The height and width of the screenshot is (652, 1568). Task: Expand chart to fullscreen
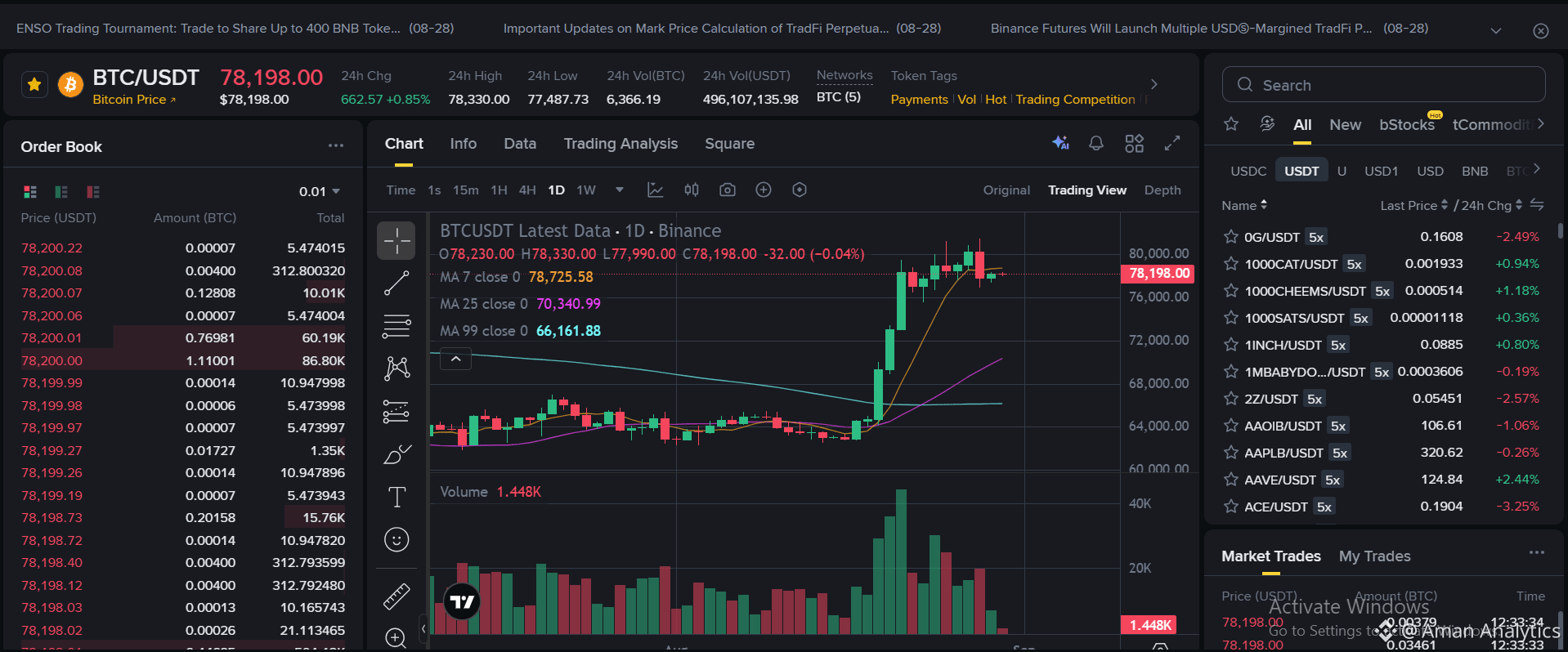[x=1172, y=143]
